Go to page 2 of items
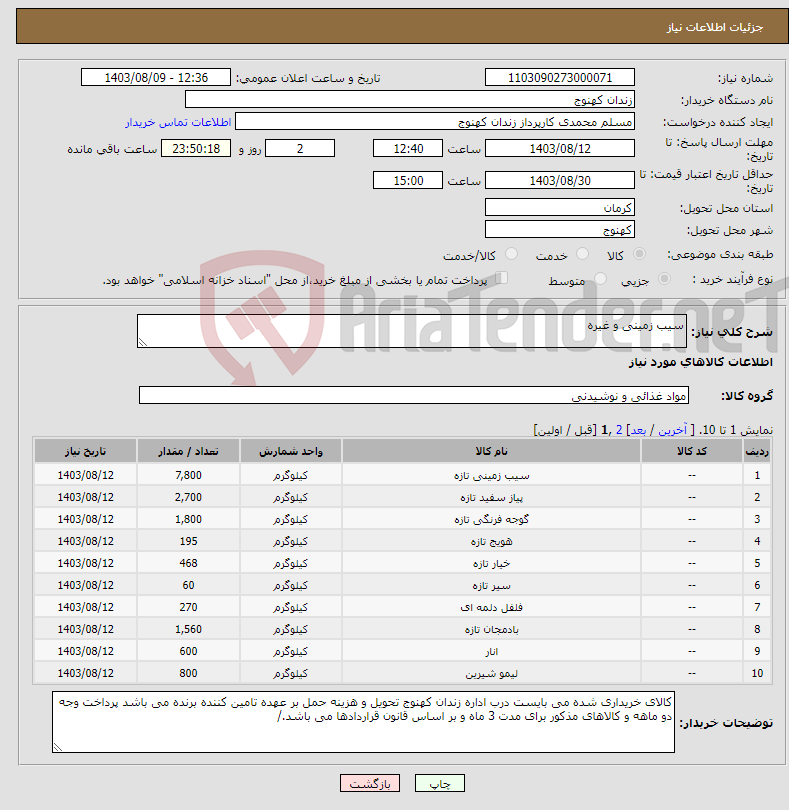 tap(619, 430)
